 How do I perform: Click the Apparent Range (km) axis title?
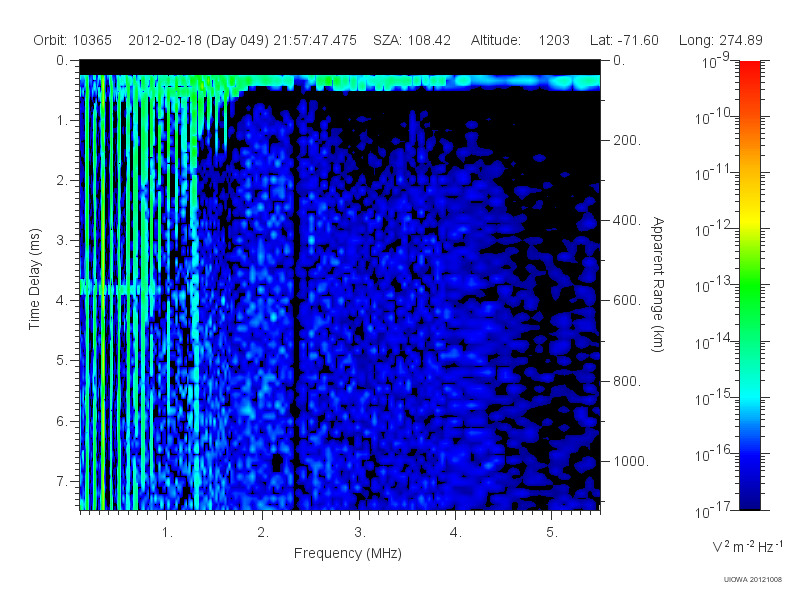[658, 284]
